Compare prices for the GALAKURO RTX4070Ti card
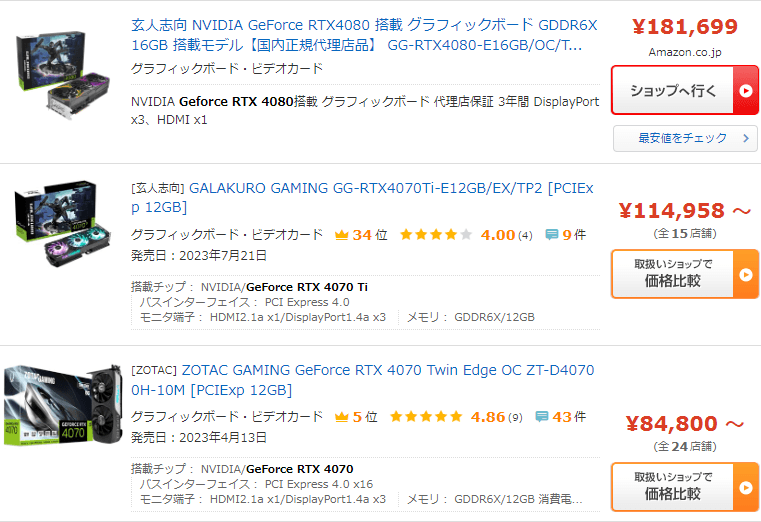 click(685, 274)
